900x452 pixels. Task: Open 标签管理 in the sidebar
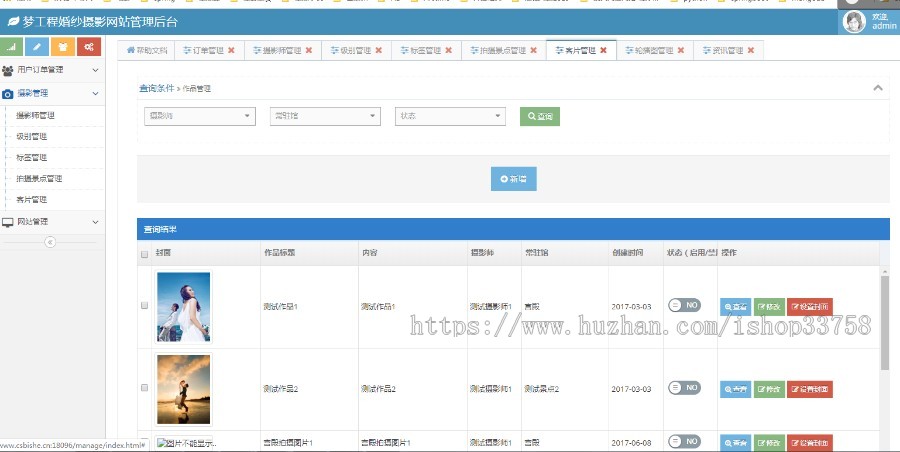32,157
